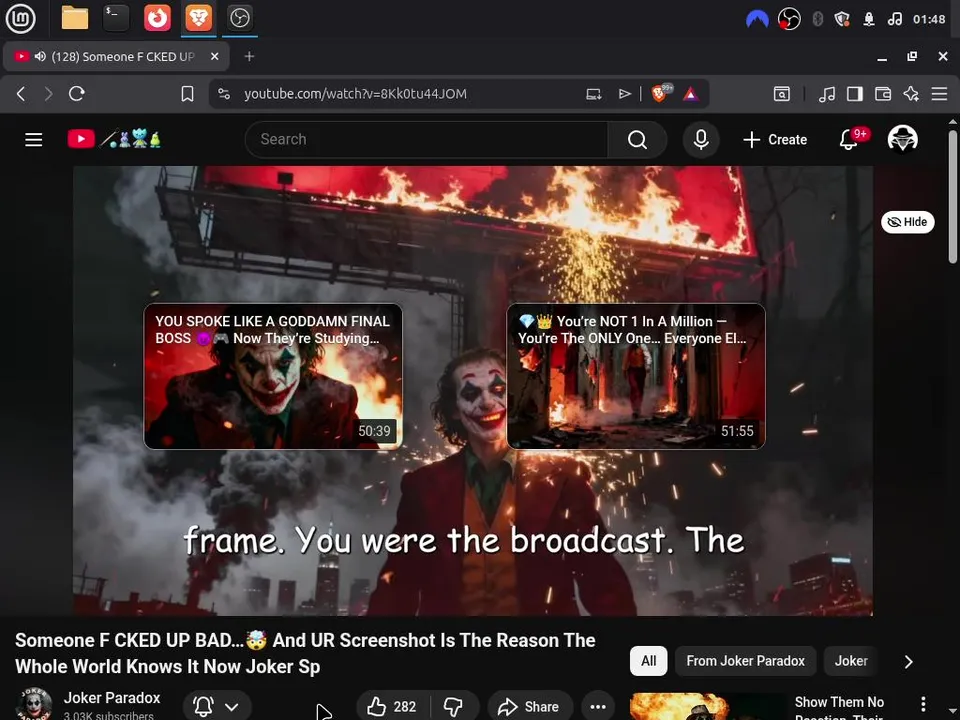Mute the tab via its speaker icon
960x720 pixels.
40,56
